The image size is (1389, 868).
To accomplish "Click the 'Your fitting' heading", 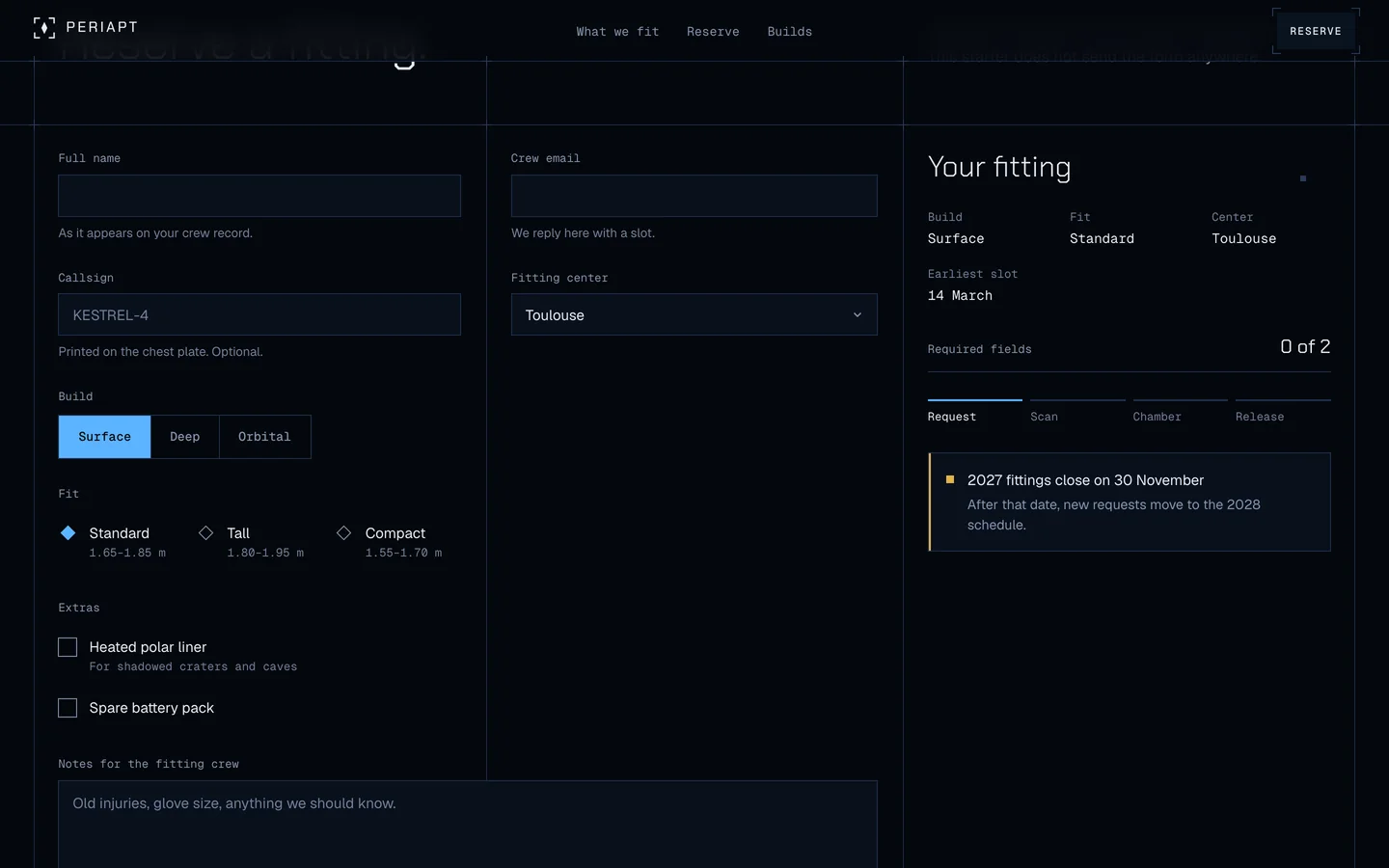I will click(x=999, y=167).
